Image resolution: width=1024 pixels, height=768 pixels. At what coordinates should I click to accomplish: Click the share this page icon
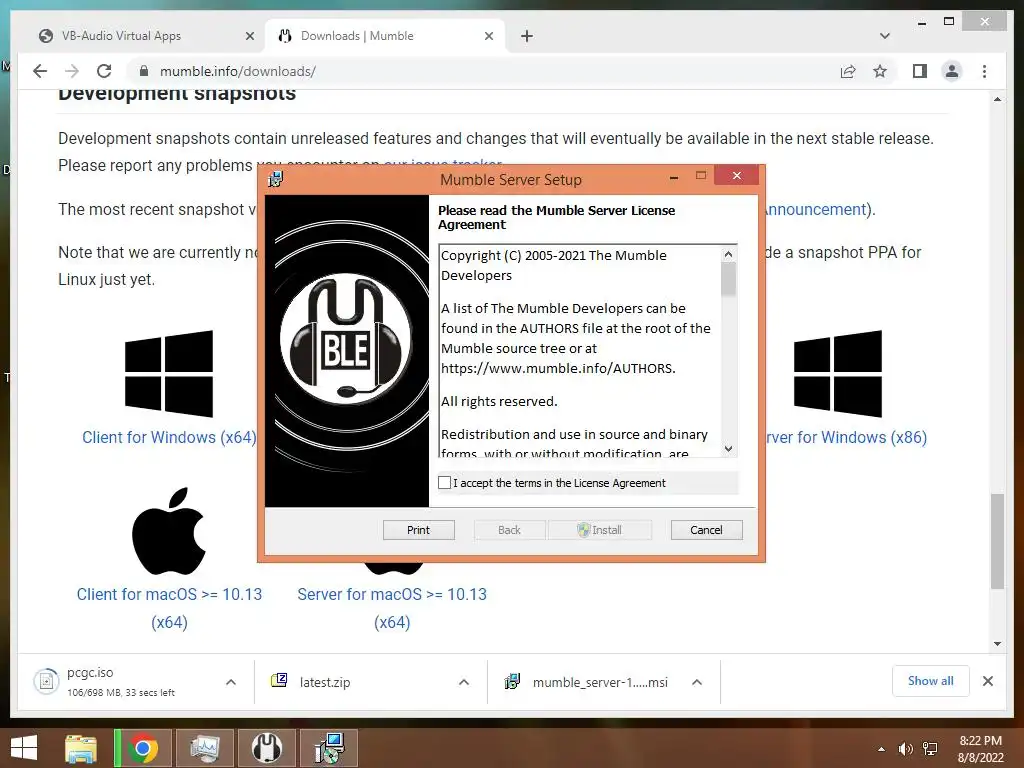pyautogui.click(x=848, y=71)
